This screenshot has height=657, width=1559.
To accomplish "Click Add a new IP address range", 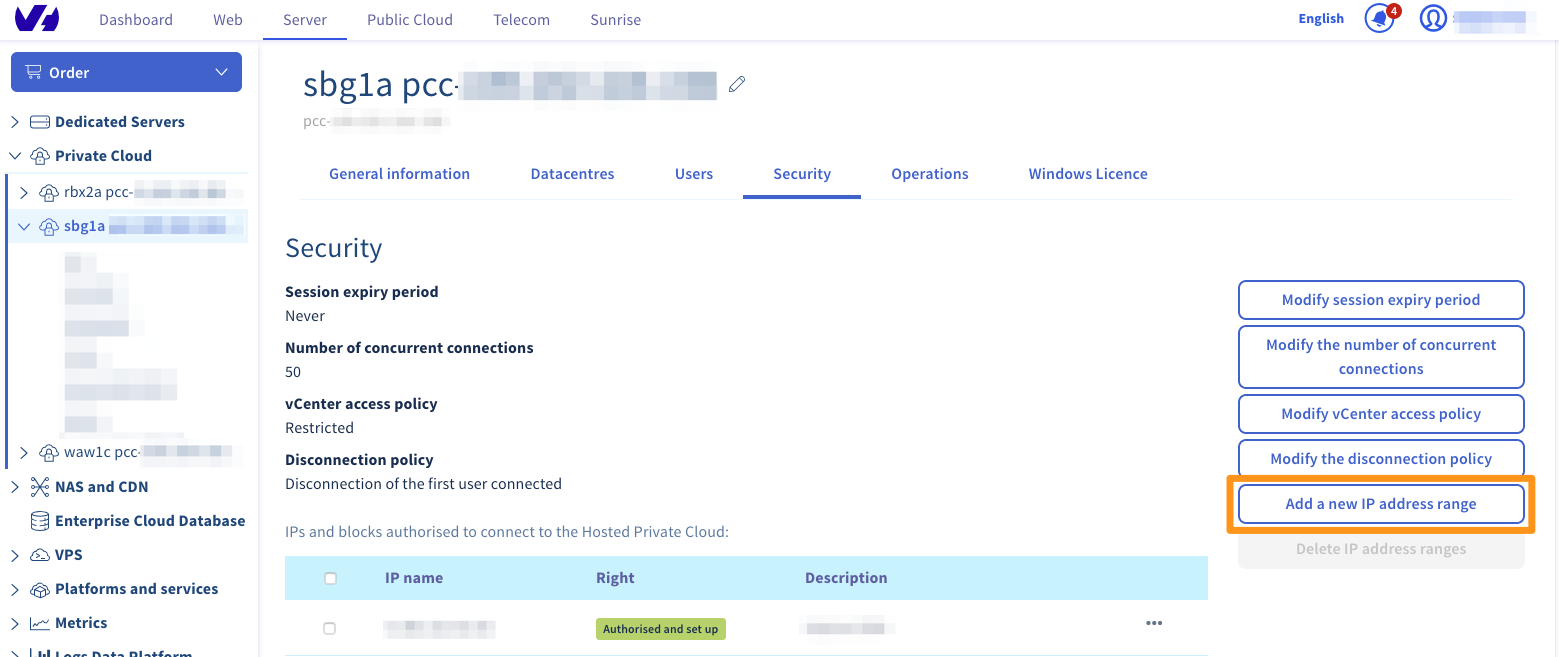I will pyautogui.click(x=1381, y=504).
